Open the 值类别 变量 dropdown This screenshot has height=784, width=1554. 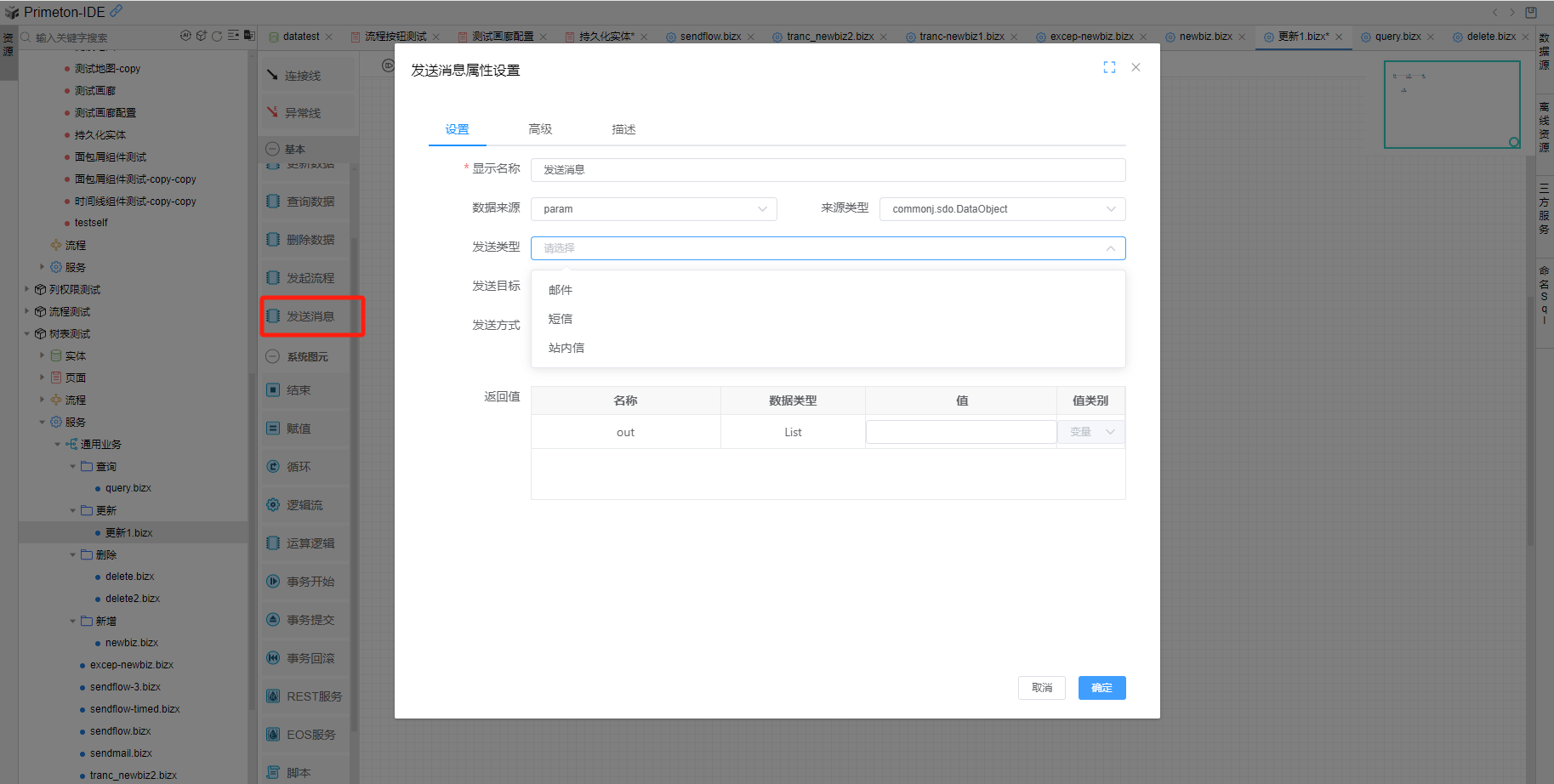1090,432
